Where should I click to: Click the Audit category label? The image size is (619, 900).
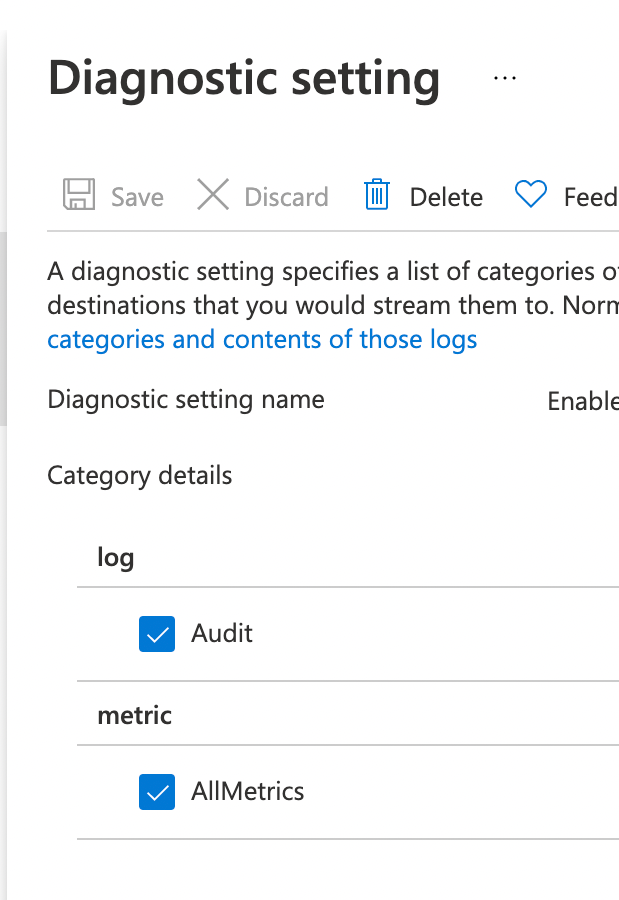tap(222, 634)
